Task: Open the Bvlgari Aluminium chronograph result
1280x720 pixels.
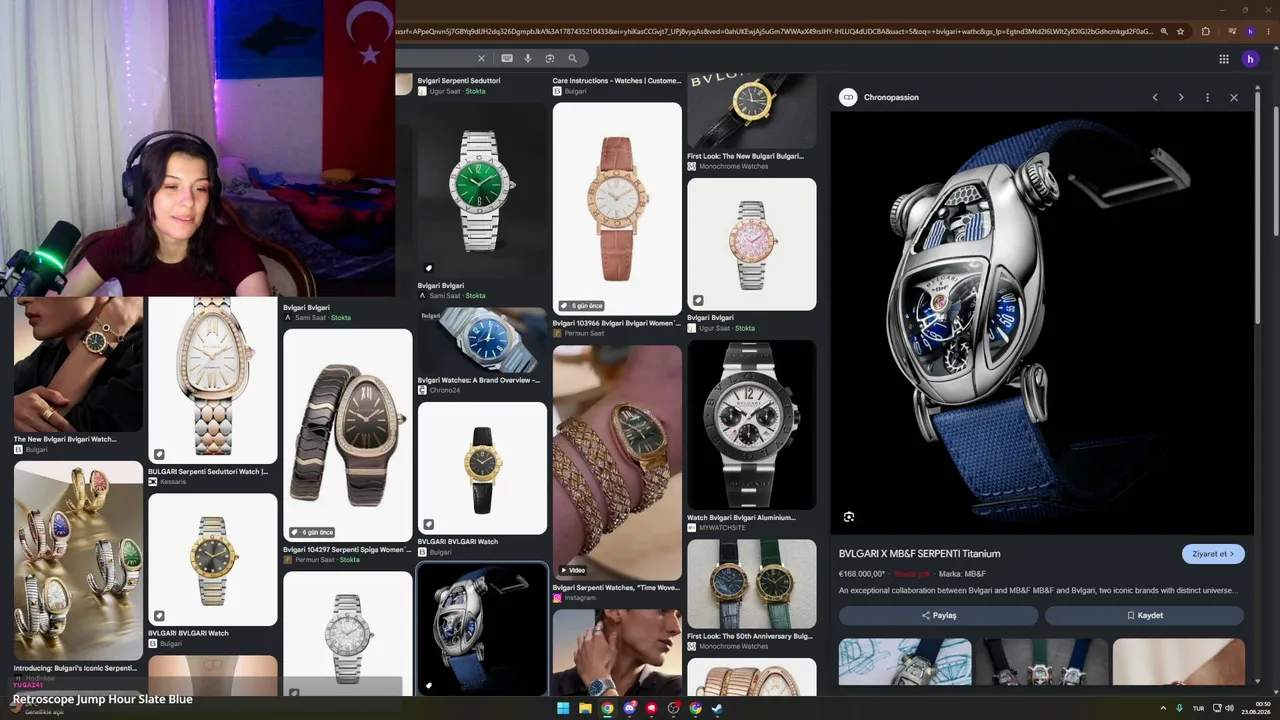Action: click(751, 425)
